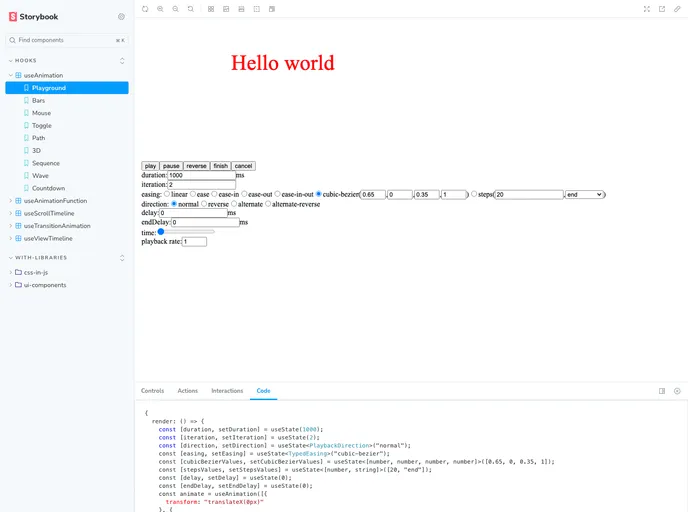Image resolution: width=688 pixels, height=512 pixels.
Task: Switch to the Actions tab
Action: click(x=188, y=391)
